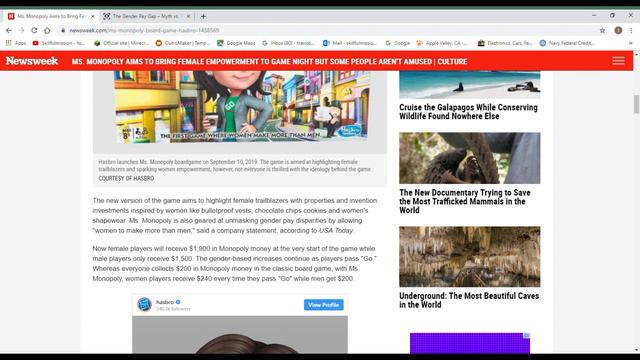Open the hasbro account name link
The width and height of the screenshot is (640, 360).
[x=165, y=302]
